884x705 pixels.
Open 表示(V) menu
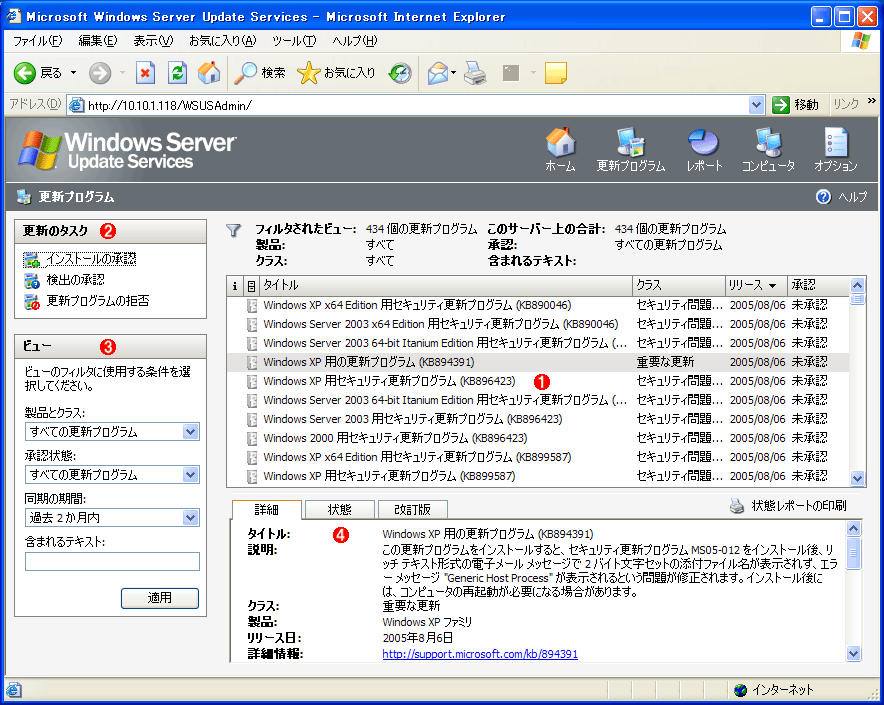(x=153, y=41)
